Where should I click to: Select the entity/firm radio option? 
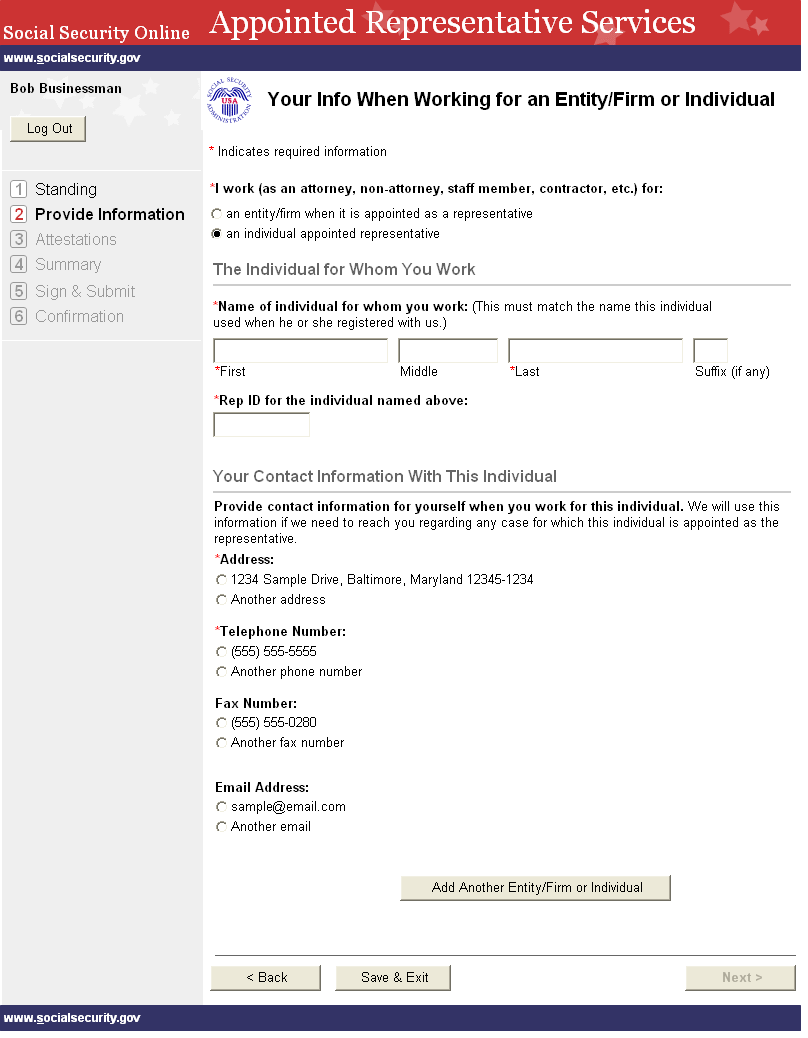[x=216, y=214]
